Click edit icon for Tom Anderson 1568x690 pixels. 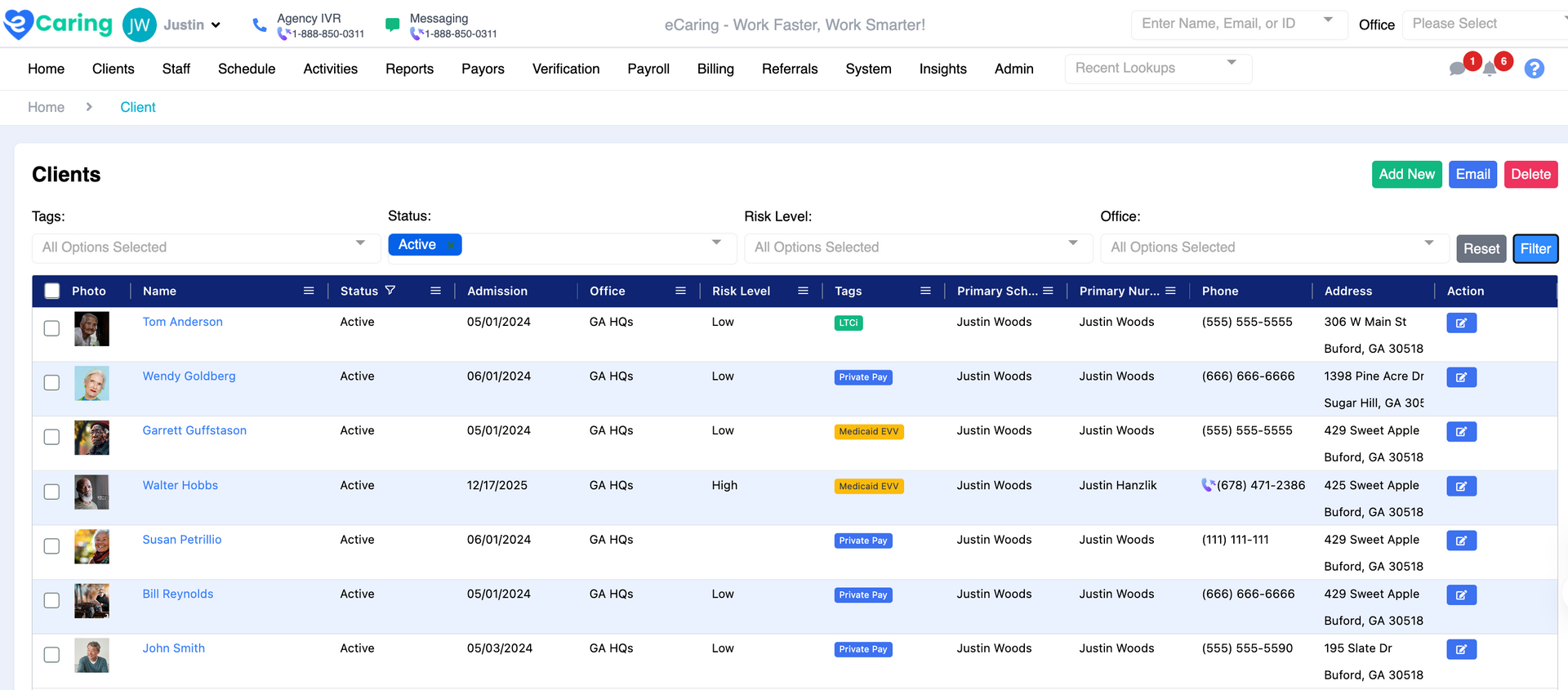point(1461,323)
